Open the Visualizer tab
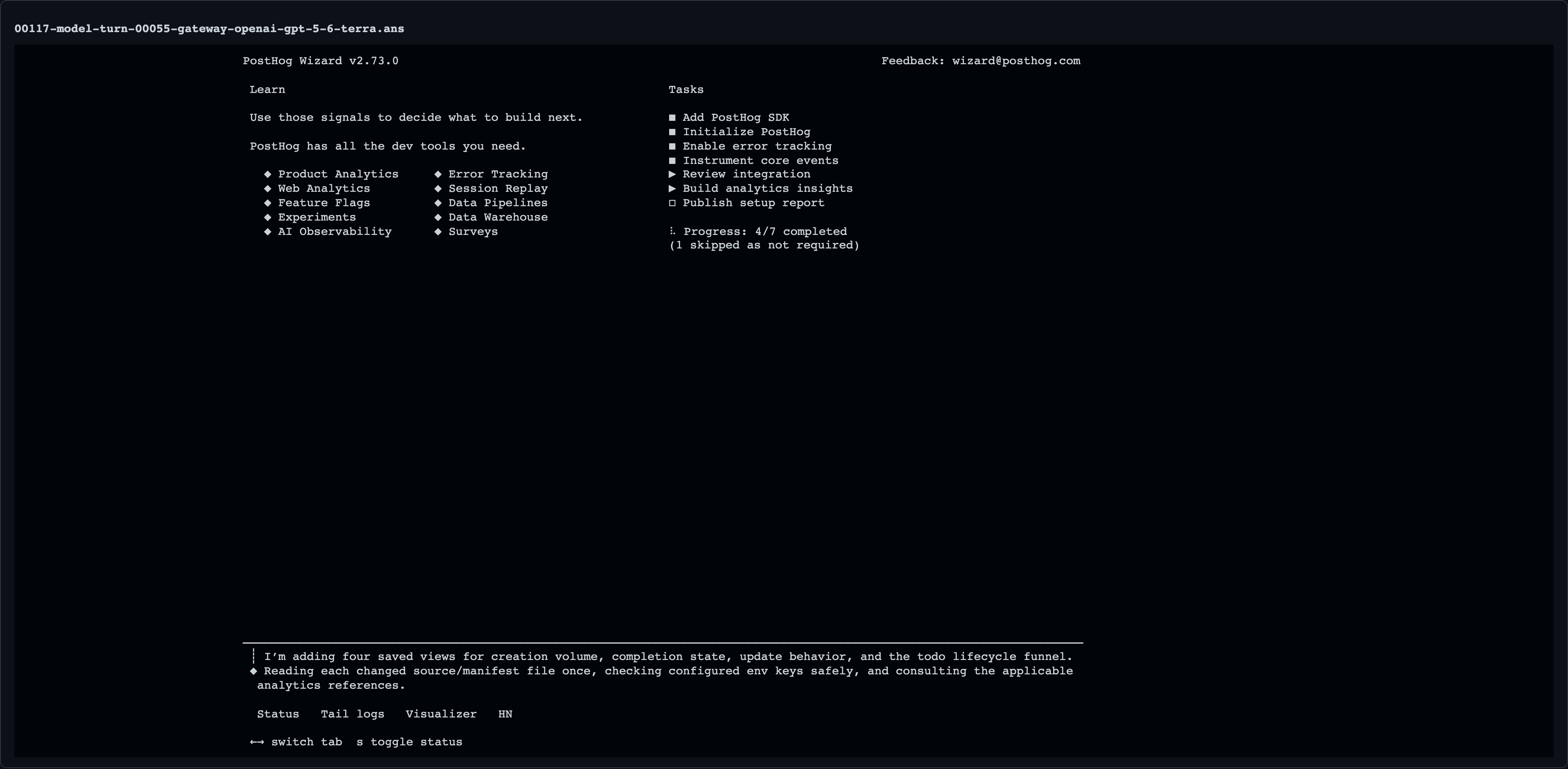Image resolution: width=1568 pixels, height=769 pixels. point(441,714)
